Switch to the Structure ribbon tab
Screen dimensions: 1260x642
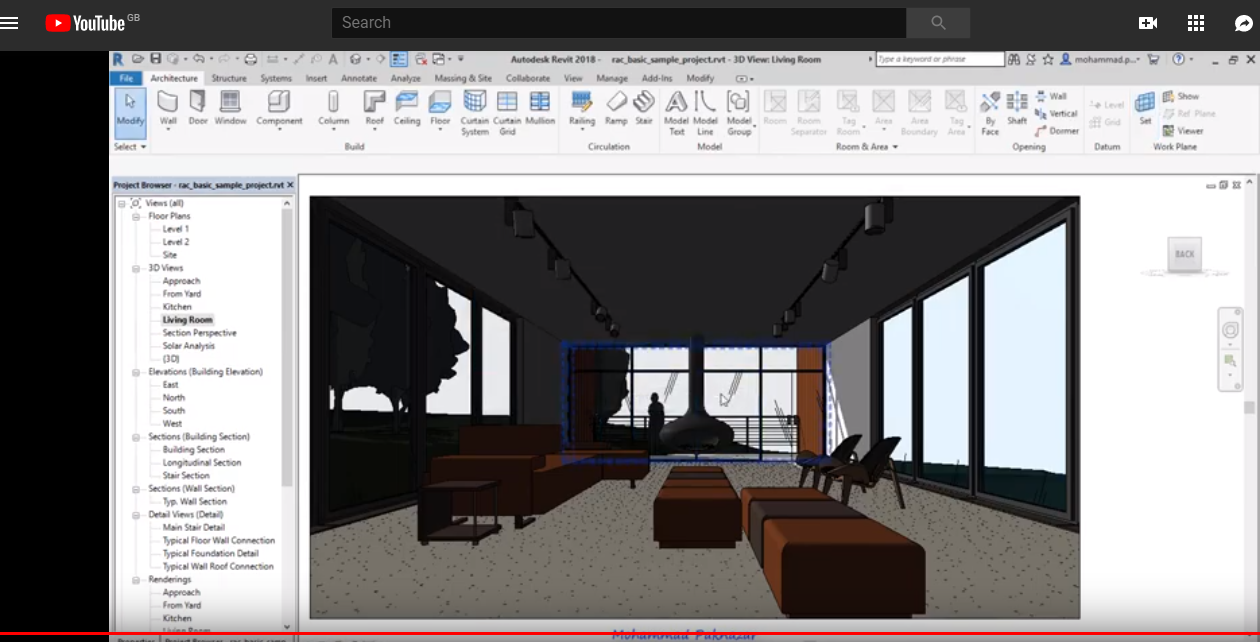point(229,78)
